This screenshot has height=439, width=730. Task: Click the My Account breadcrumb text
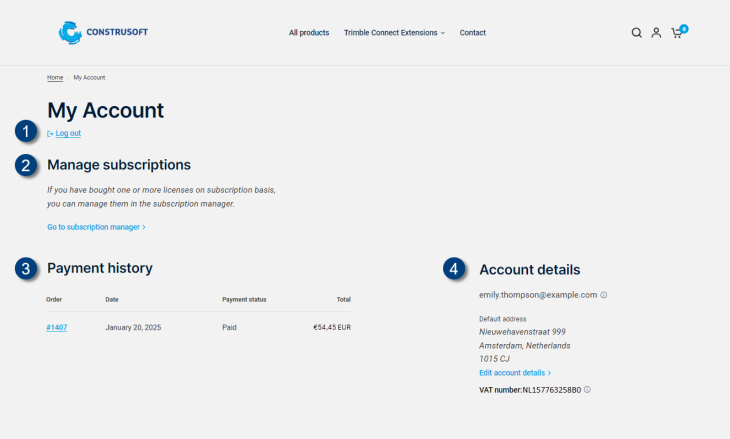(89, 78)
